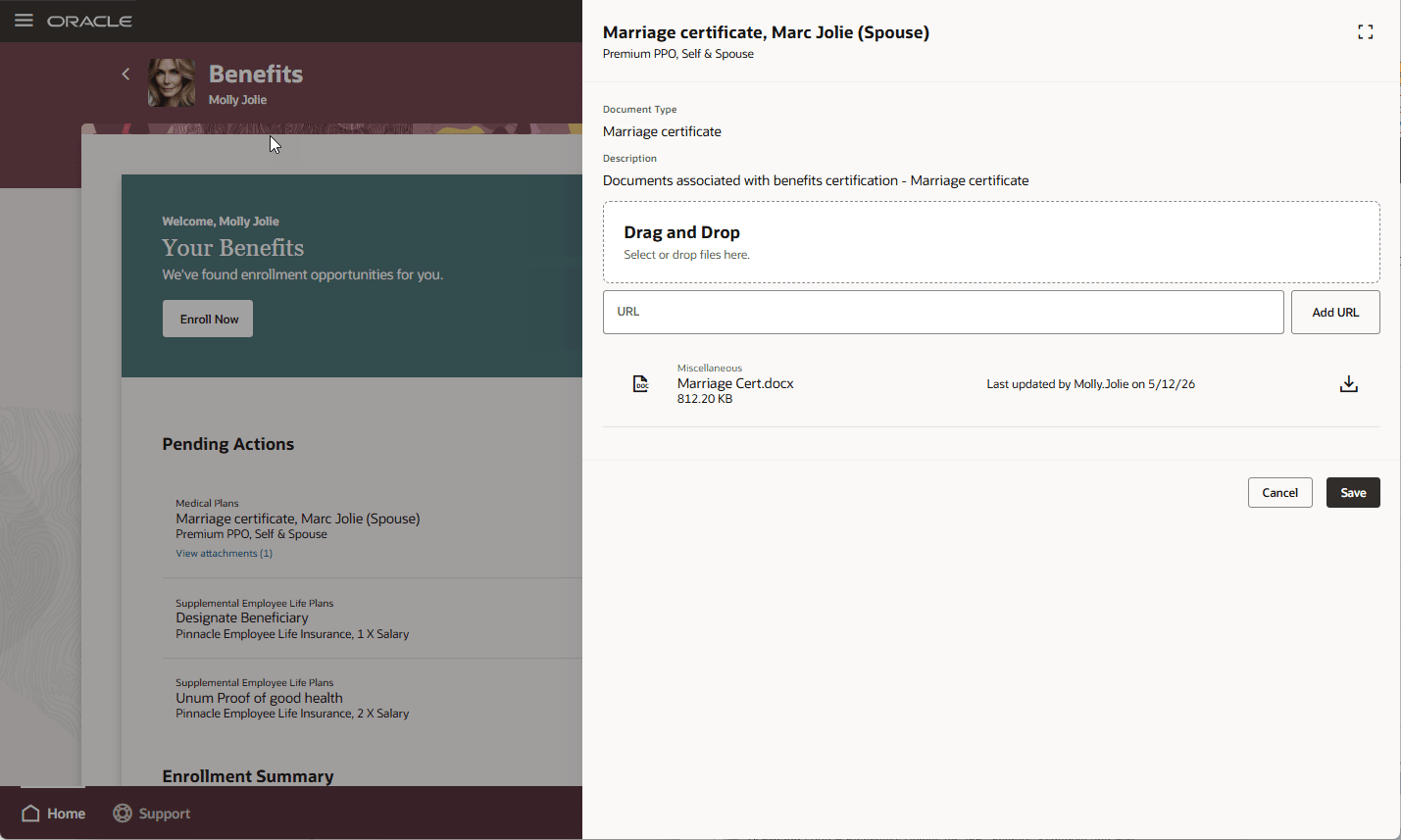Click the 'Your Benefits' banner heading
1401x840 pixels.
(x=233, y=248)
